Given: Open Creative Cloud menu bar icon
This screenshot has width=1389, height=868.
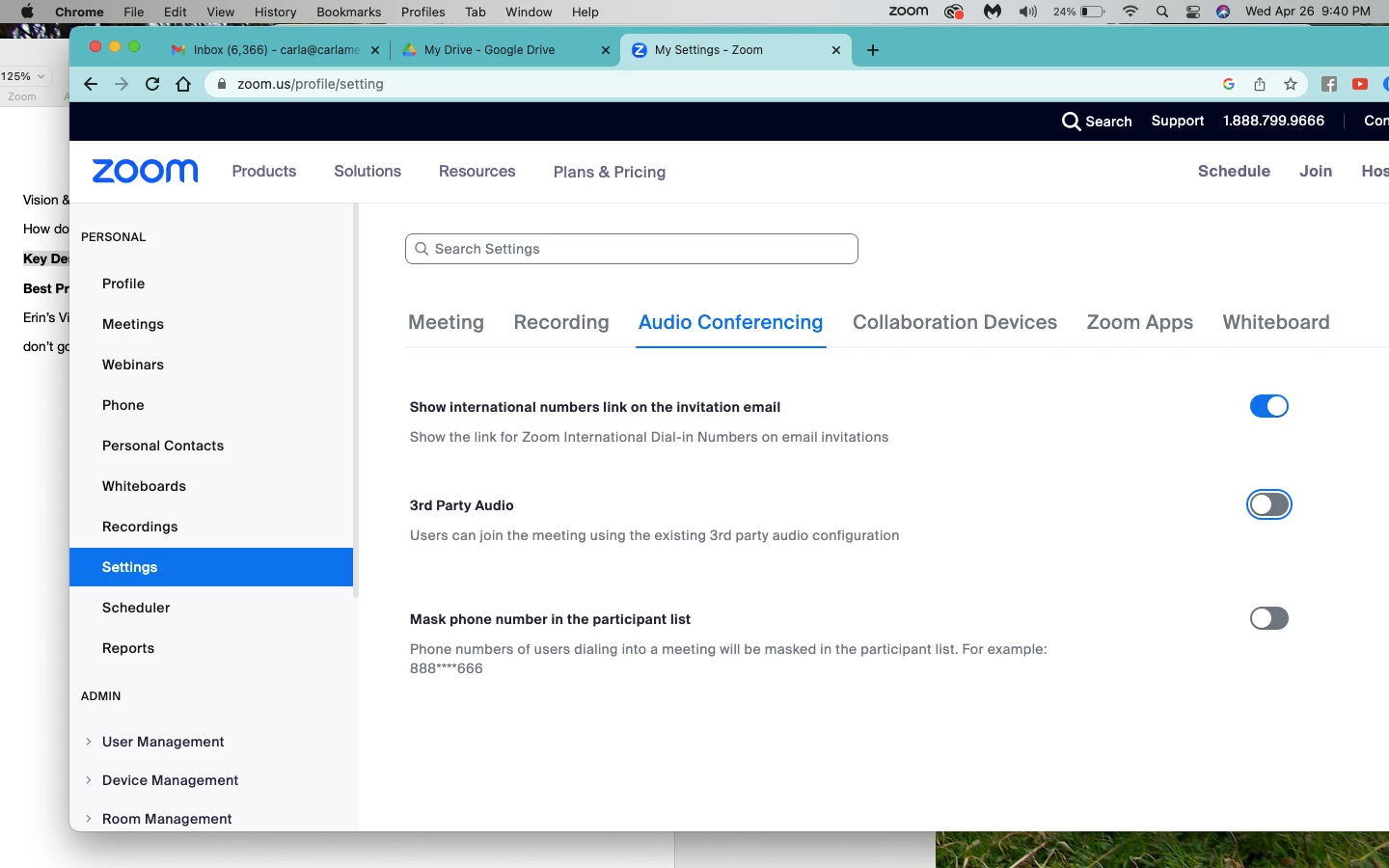Looking at the screenshot, I should pos(954,12).
